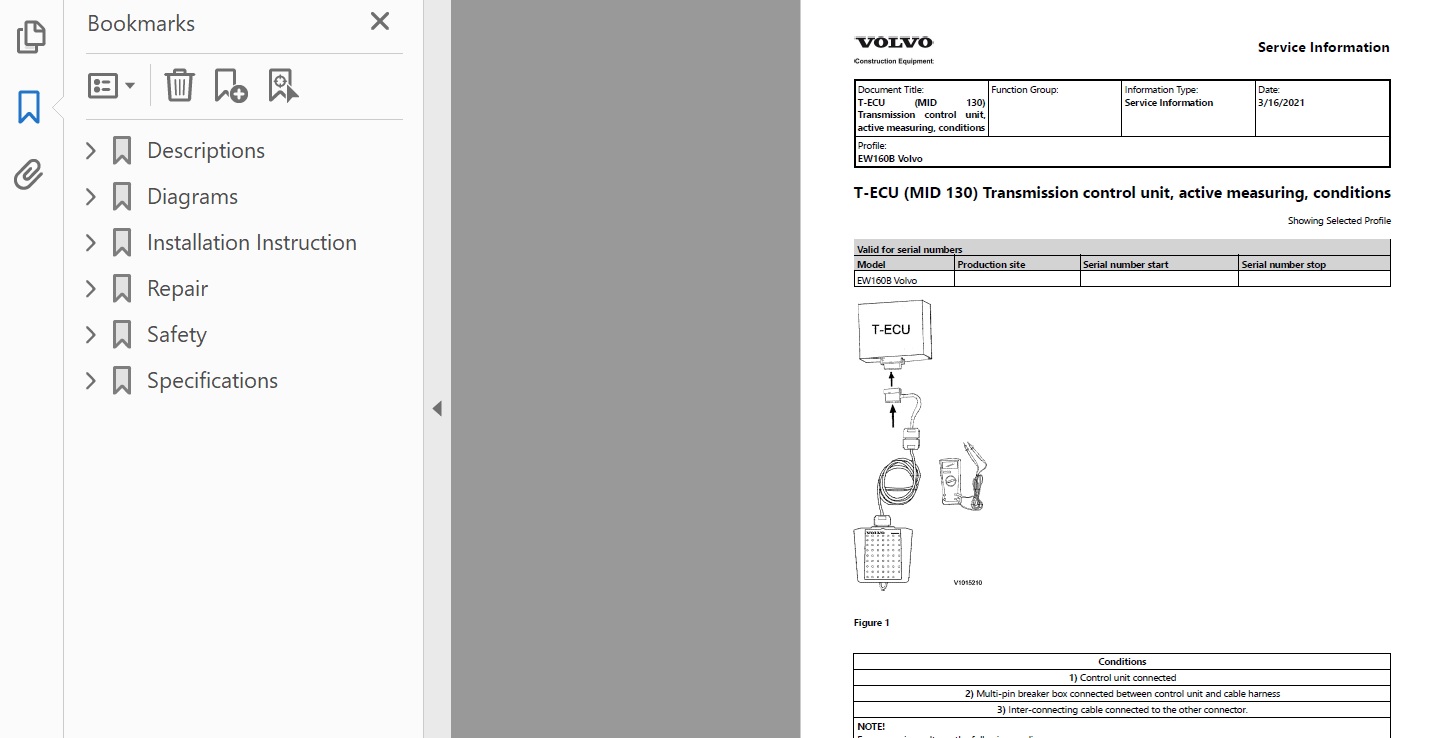Click the add new bookmark icon
This screenshot has width=1435, height=738.
click(x=231, y=86)
